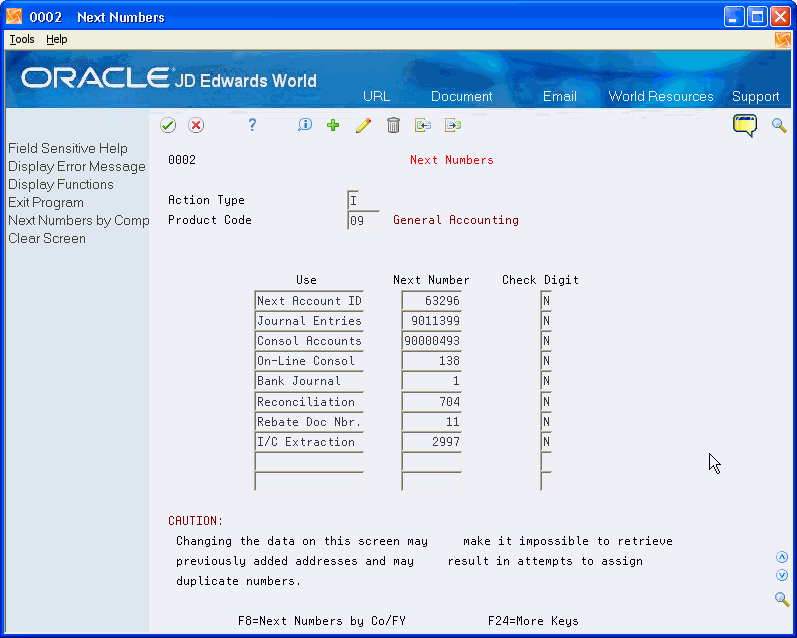The height and width of the screenshot is (638, 797).
Task: Click Bank Journal next number field
Action: pyautogui.click(x=432, y=381)
